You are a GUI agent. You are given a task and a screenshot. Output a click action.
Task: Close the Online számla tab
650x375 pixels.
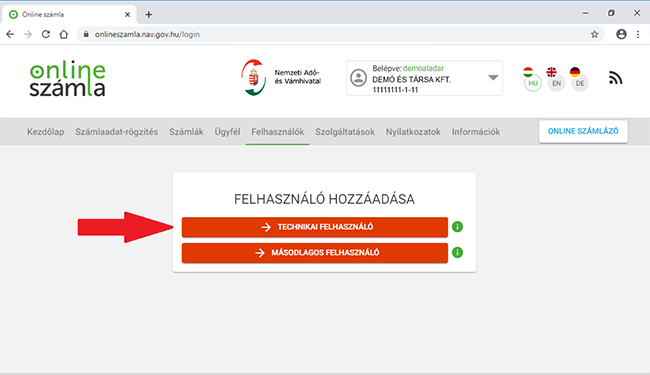(x=127, y=15)
